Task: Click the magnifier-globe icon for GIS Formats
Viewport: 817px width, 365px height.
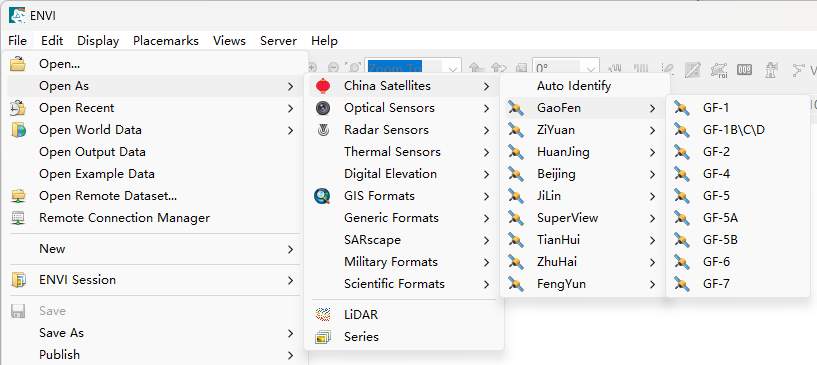Action: [x=323, y=196]
